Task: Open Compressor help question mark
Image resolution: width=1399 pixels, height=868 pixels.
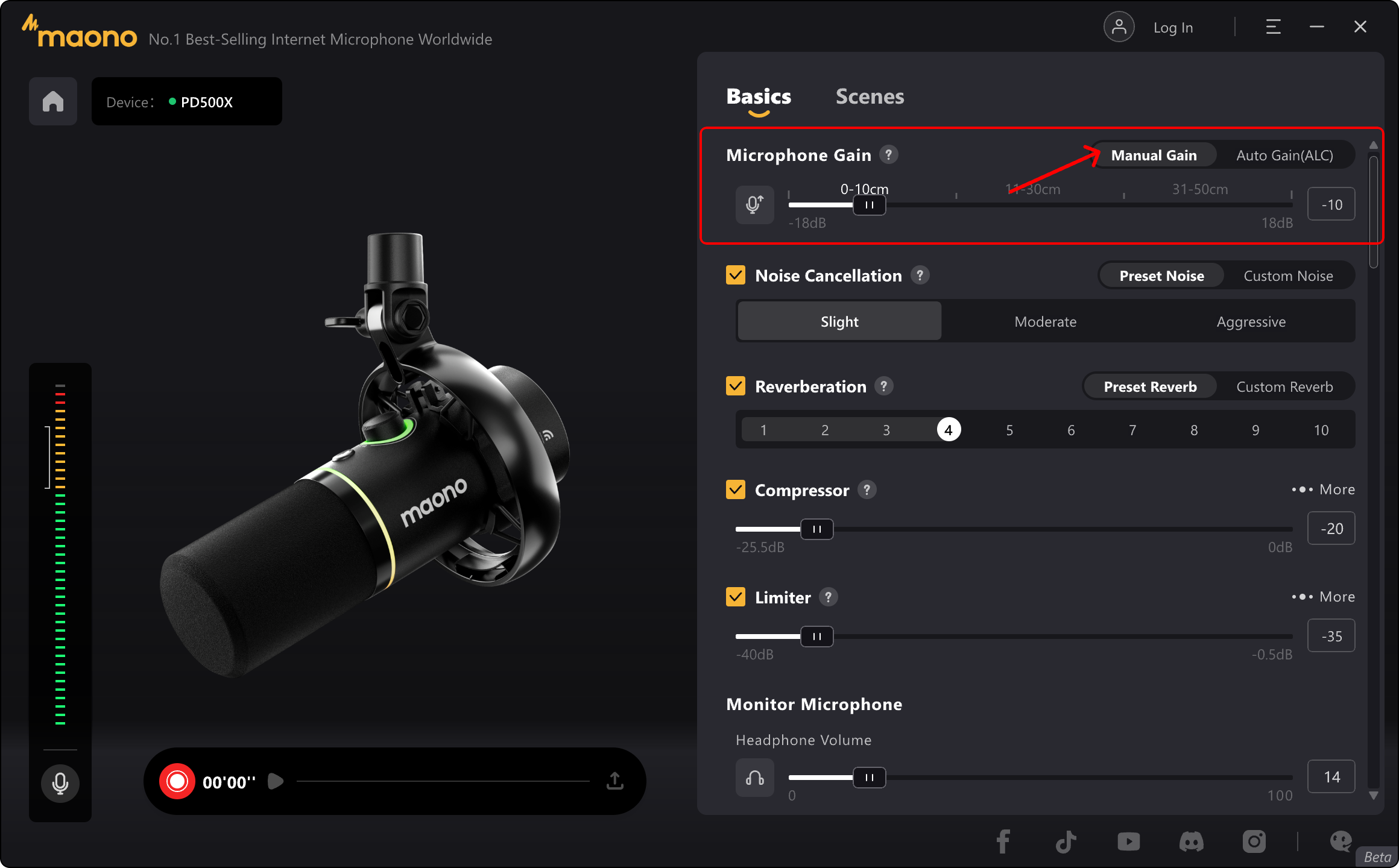Action: 867,490
